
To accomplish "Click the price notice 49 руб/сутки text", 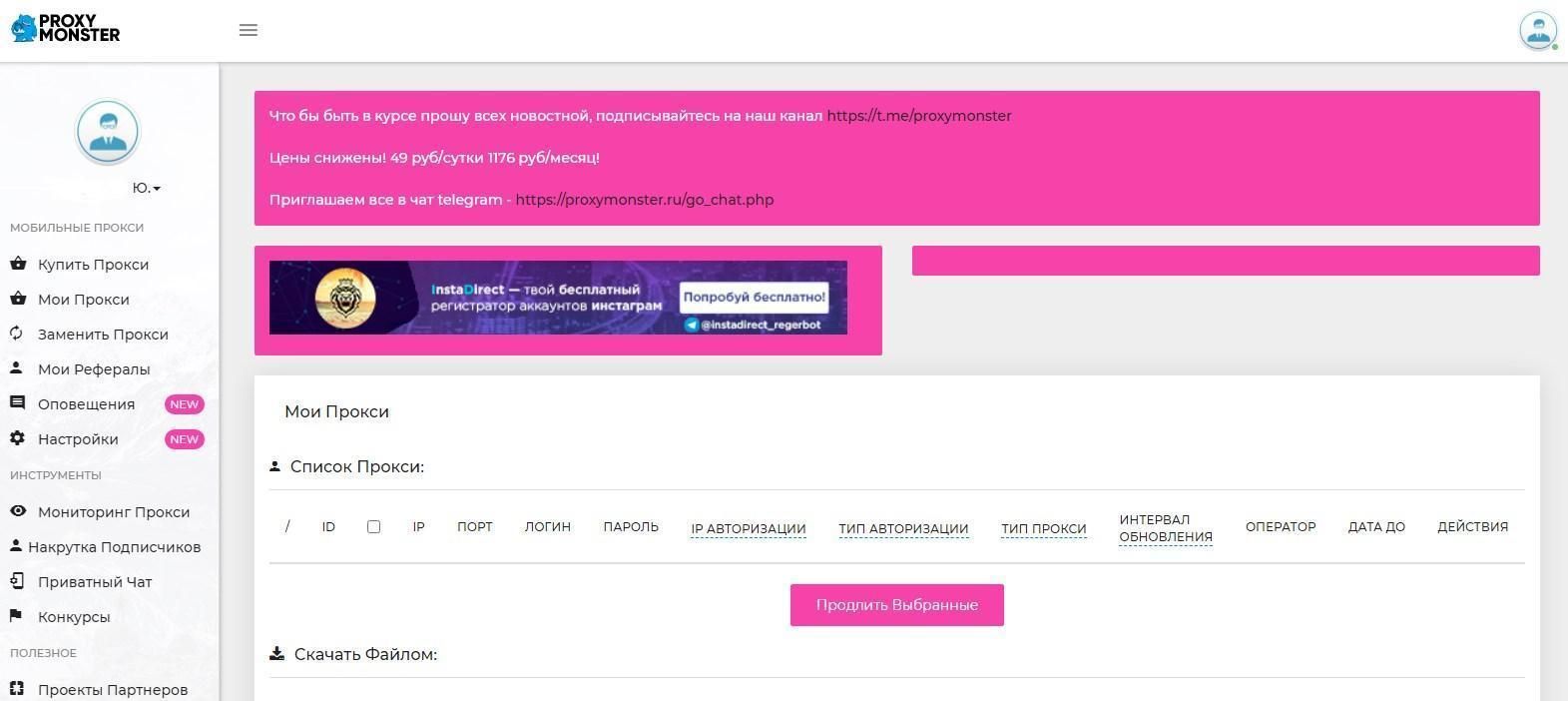I will 436,158.
